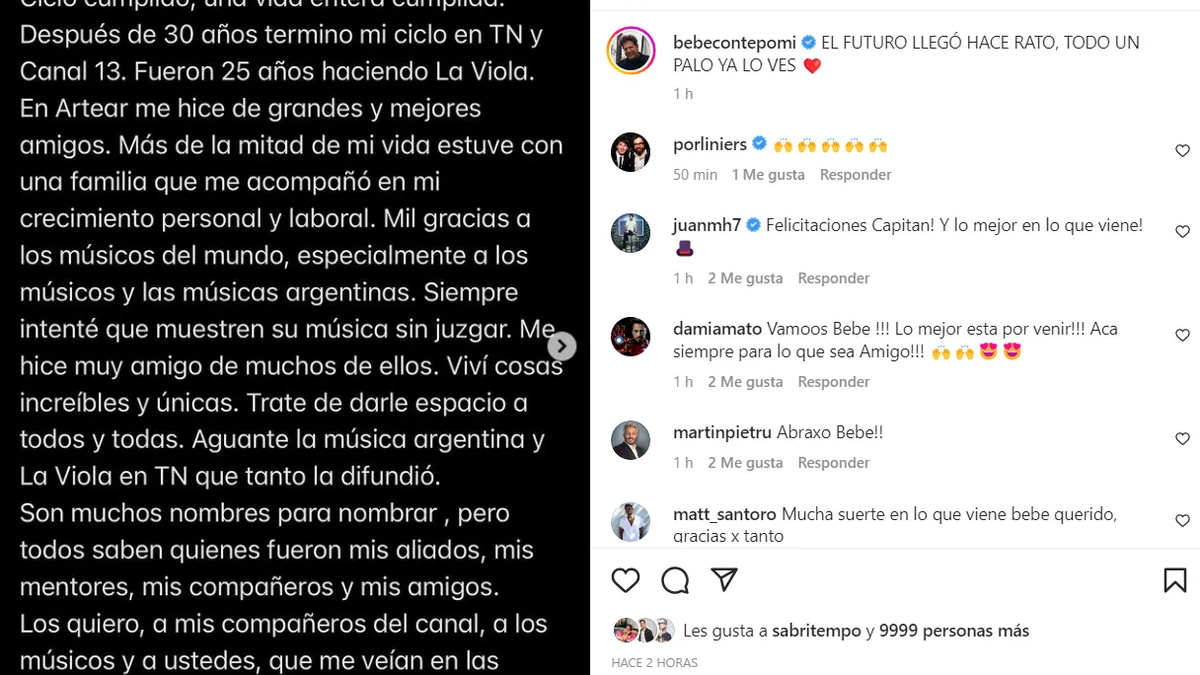Viewport: 1200px width, 675px height.
Task: Share the post via paper plane icon
Action: 724,580
